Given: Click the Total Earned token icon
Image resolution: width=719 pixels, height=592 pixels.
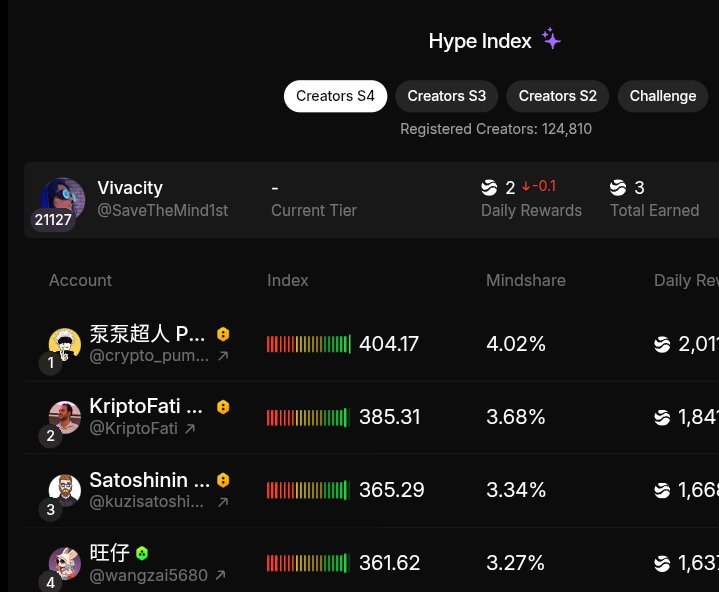Looking at the screenshot, I should [618, 188].
